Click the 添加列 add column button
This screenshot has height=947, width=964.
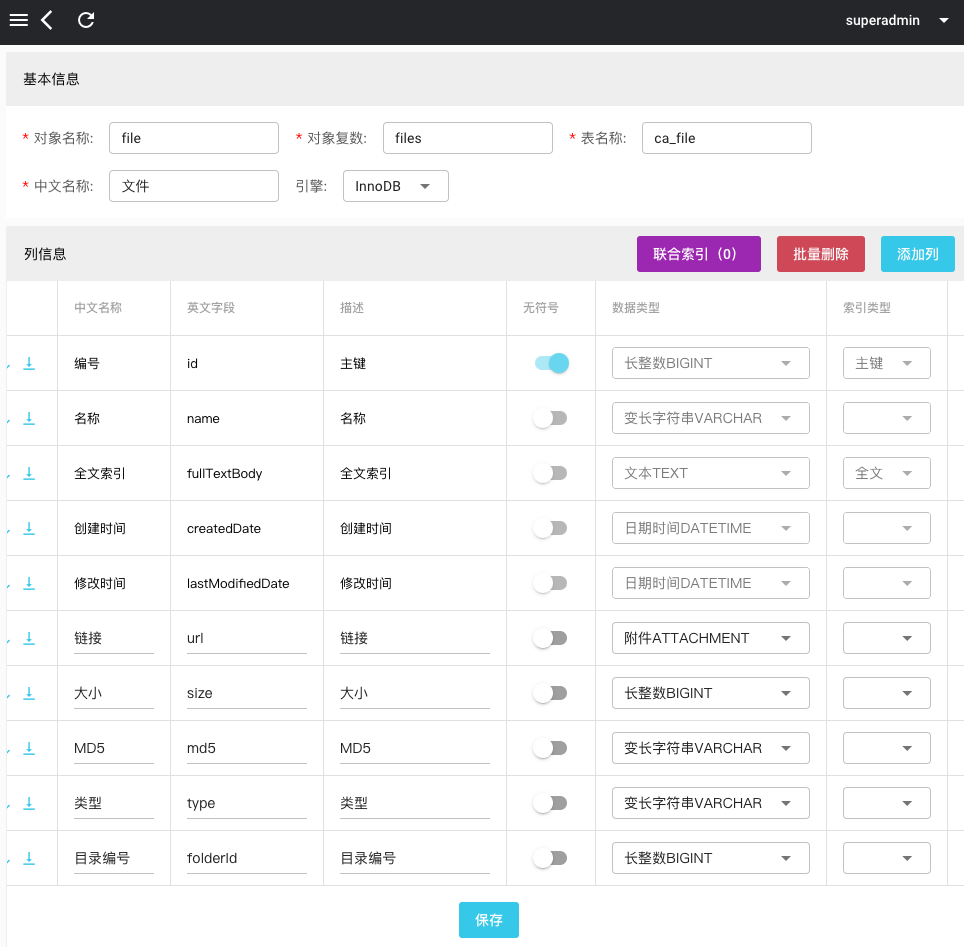pyautogui.click(x=917, y=254)
